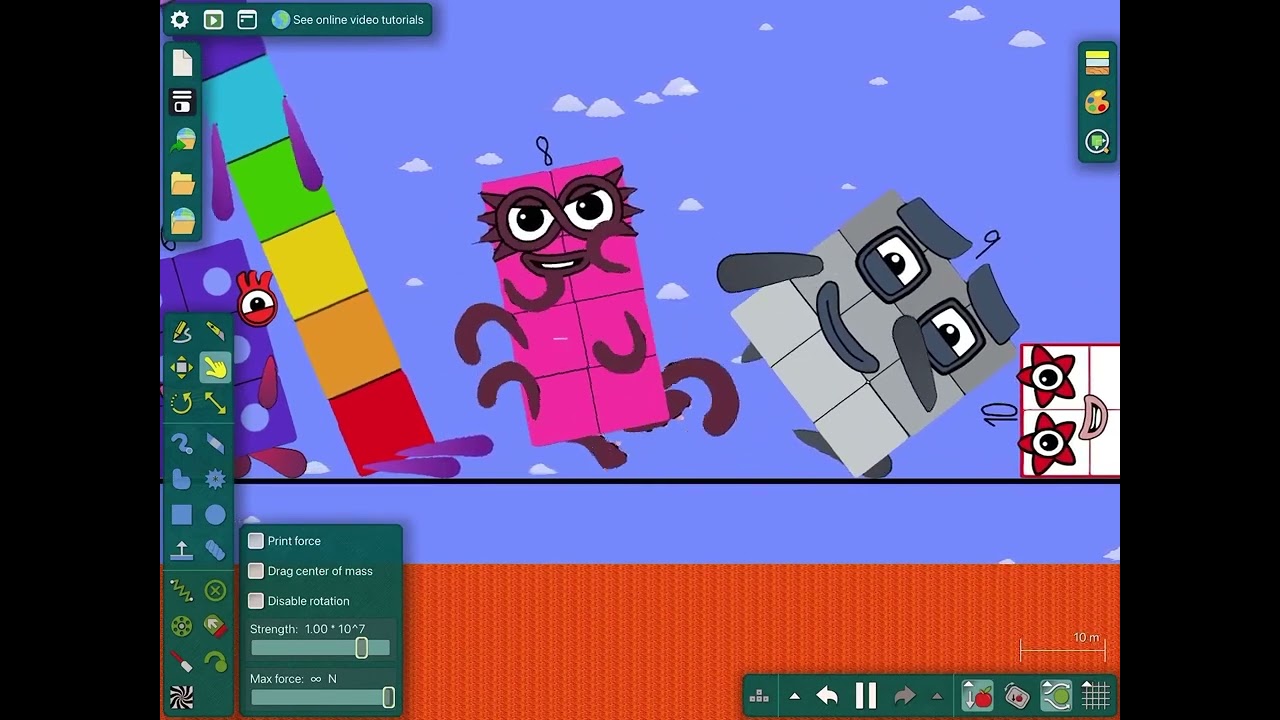Toggle the grid display
This screenshot has width=1280, height=720.
1096,696
